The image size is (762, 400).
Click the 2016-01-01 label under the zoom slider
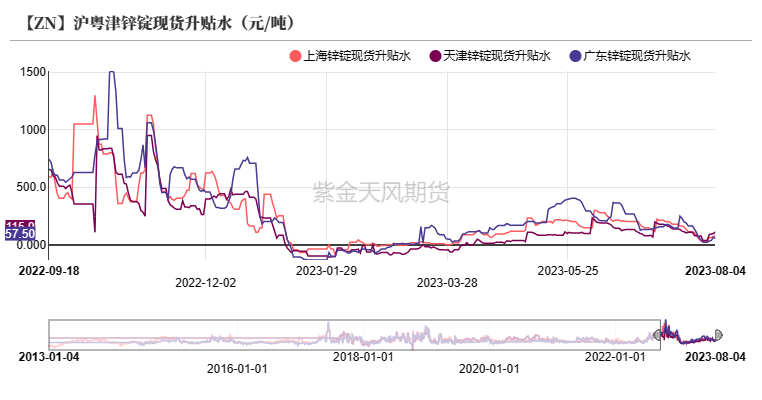pos(237,368)
